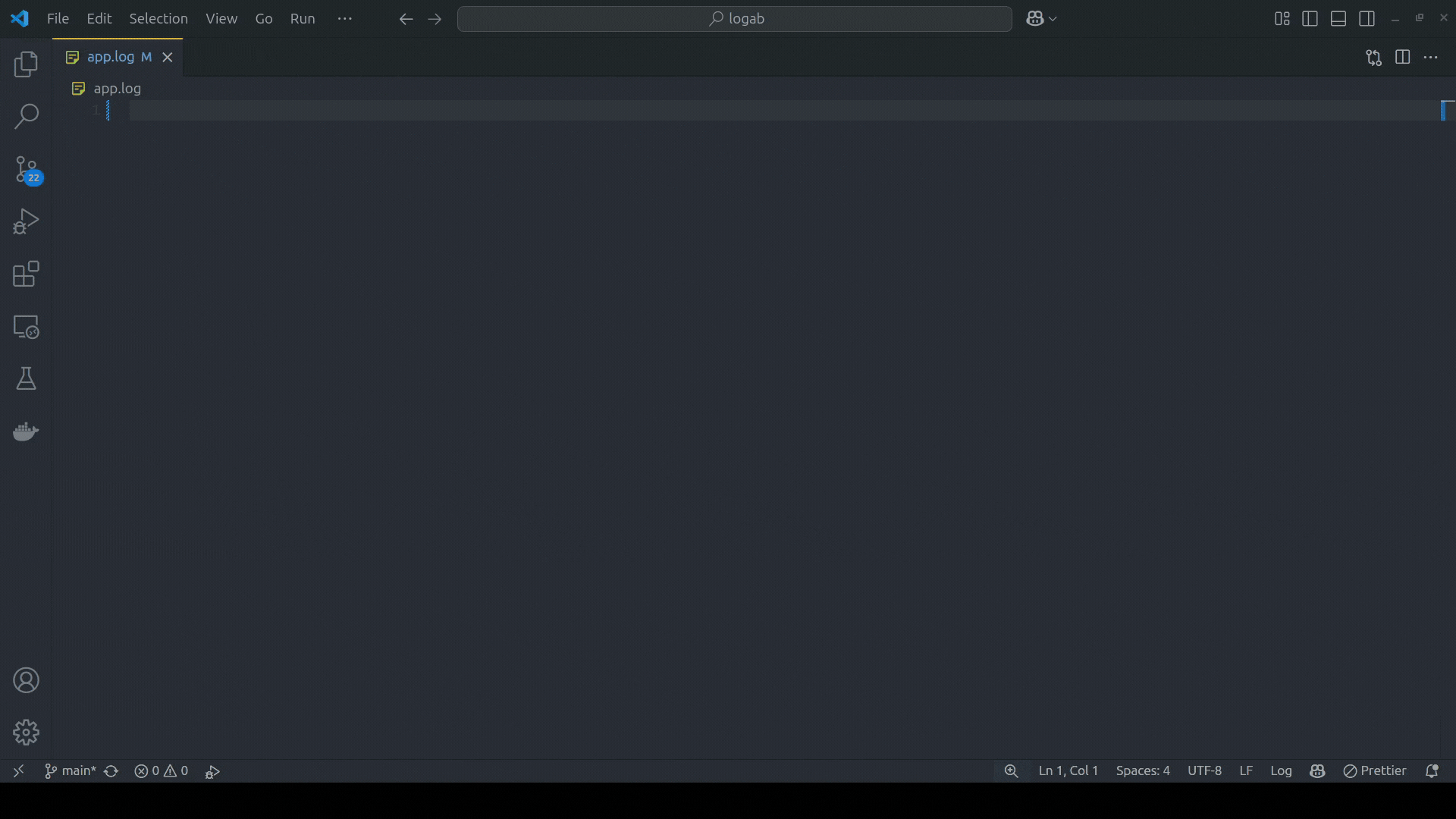Open changes compare icon in editor toolbar
The height and width of the screenshot is (819, 1456).
1373,58
